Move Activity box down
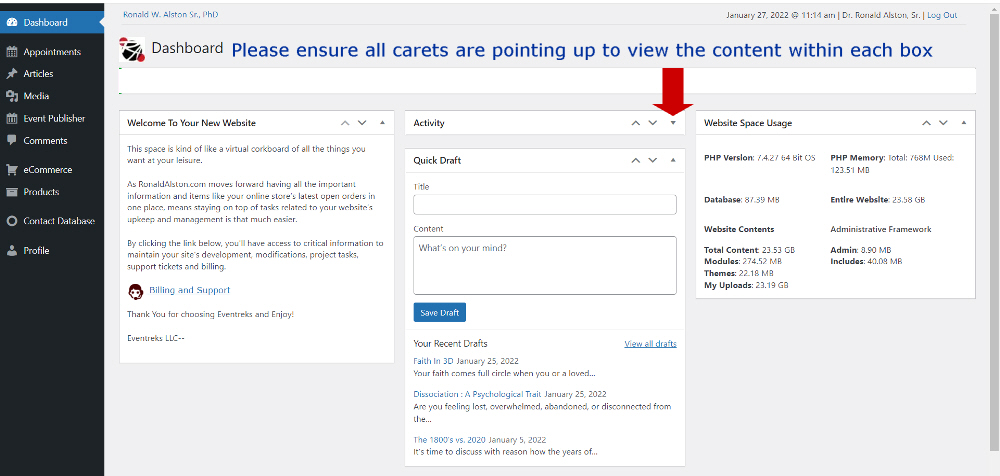The height and width of the screenshot is (476, 1000). 652,123
